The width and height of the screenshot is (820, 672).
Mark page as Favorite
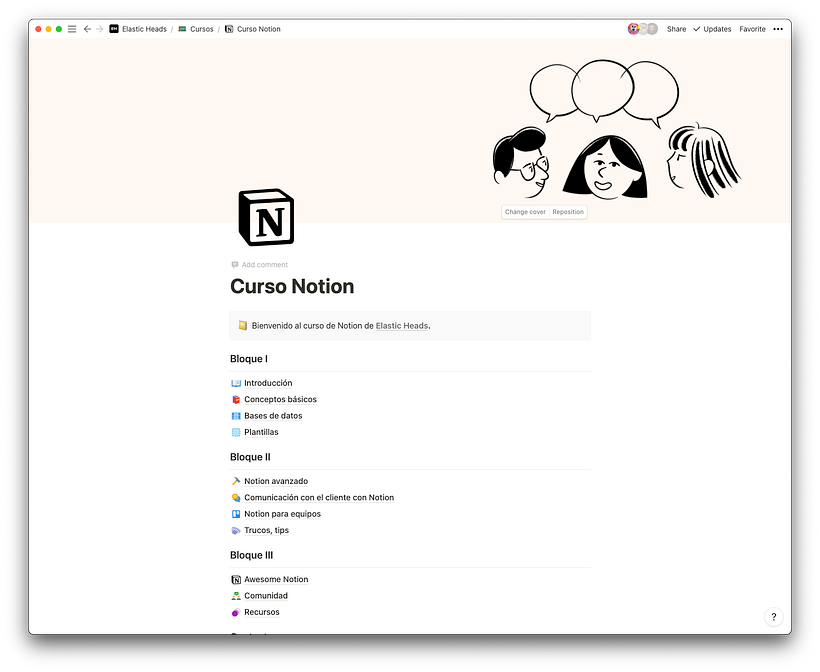pyautogui.click(x=752, y=29)
